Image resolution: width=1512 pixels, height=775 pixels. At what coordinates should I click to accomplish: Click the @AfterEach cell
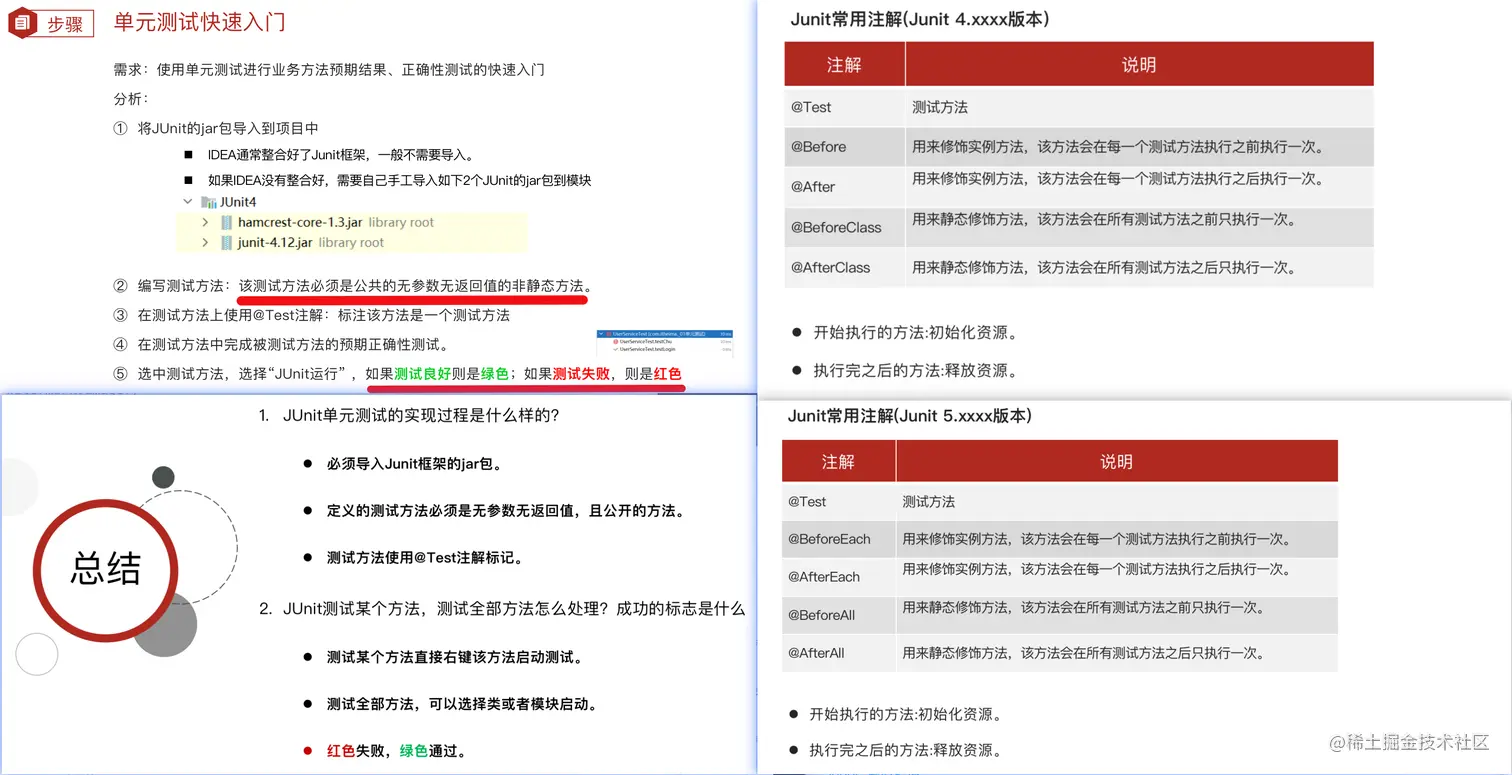(x=838, y=577)
